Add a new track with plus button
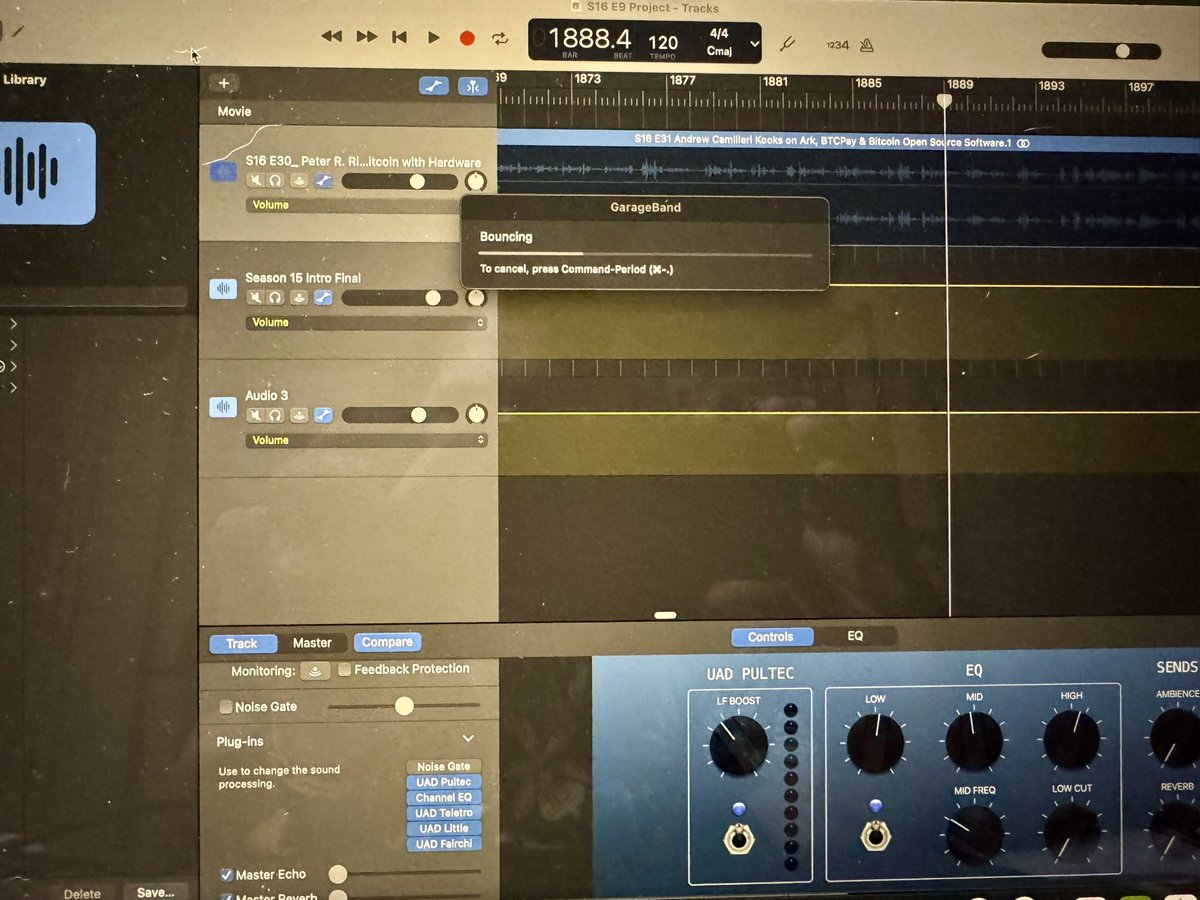1200x900 pixels. click(x=224, y=84)
